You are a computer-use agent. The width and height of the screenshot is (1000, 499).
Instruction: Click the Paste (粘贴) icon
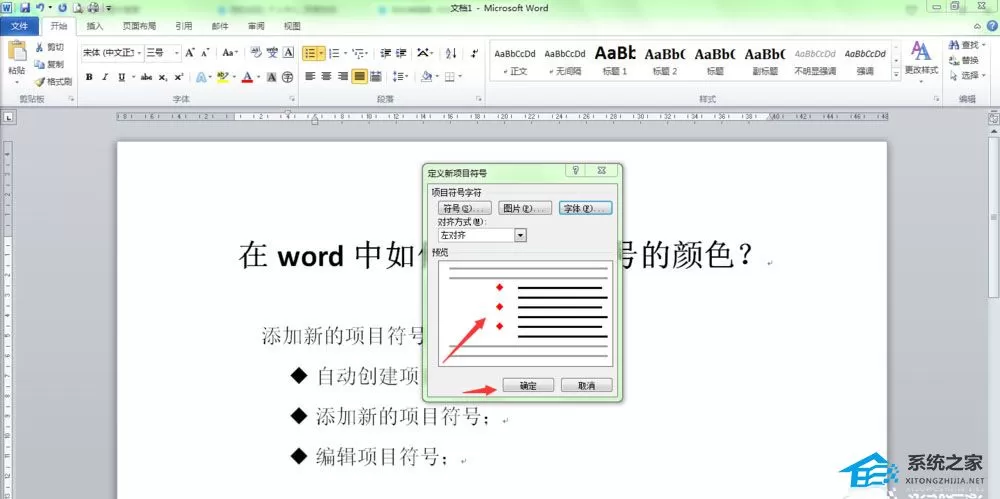tap(17, 52)
